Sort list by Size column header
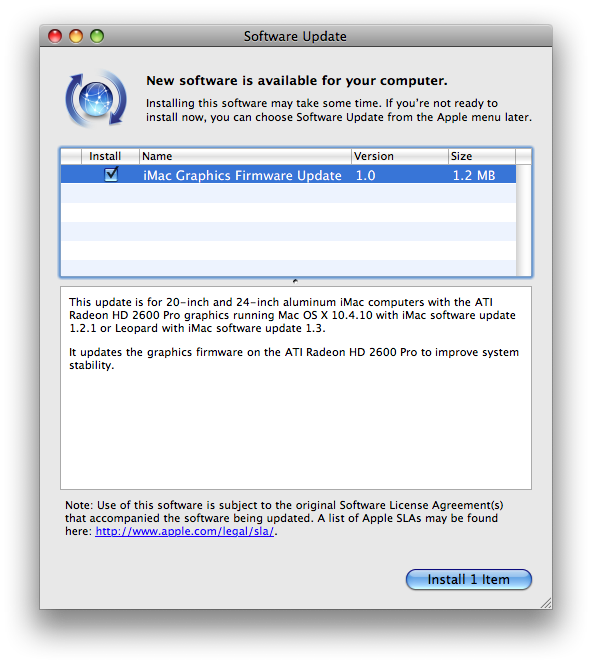Screen dimensions: 592x664 482,156
